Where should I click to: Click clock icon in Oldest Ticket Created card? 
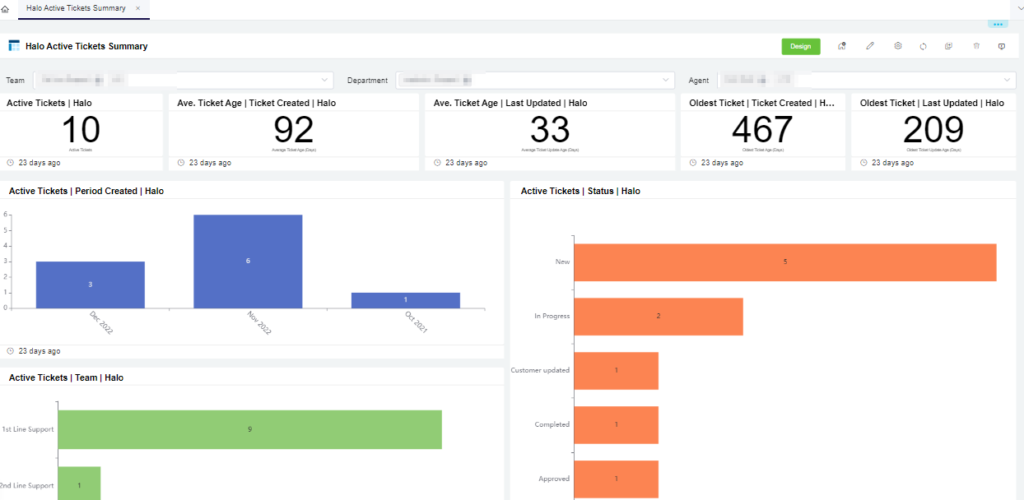pyautogui.click(x=693, y=163)
